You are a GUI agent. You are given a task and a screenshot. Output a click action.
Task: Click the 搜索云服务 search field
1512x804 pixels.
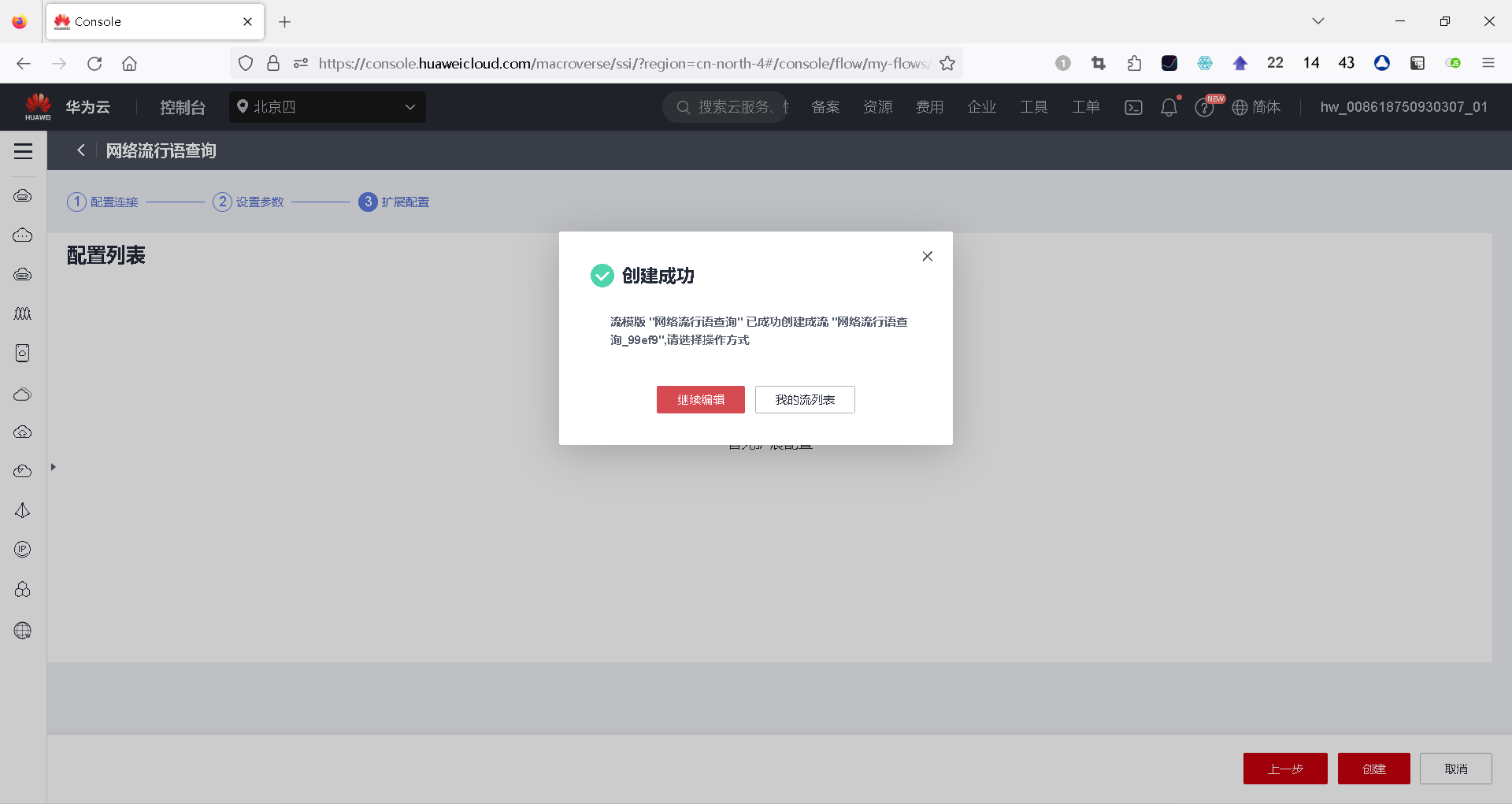tap(724, 107)
